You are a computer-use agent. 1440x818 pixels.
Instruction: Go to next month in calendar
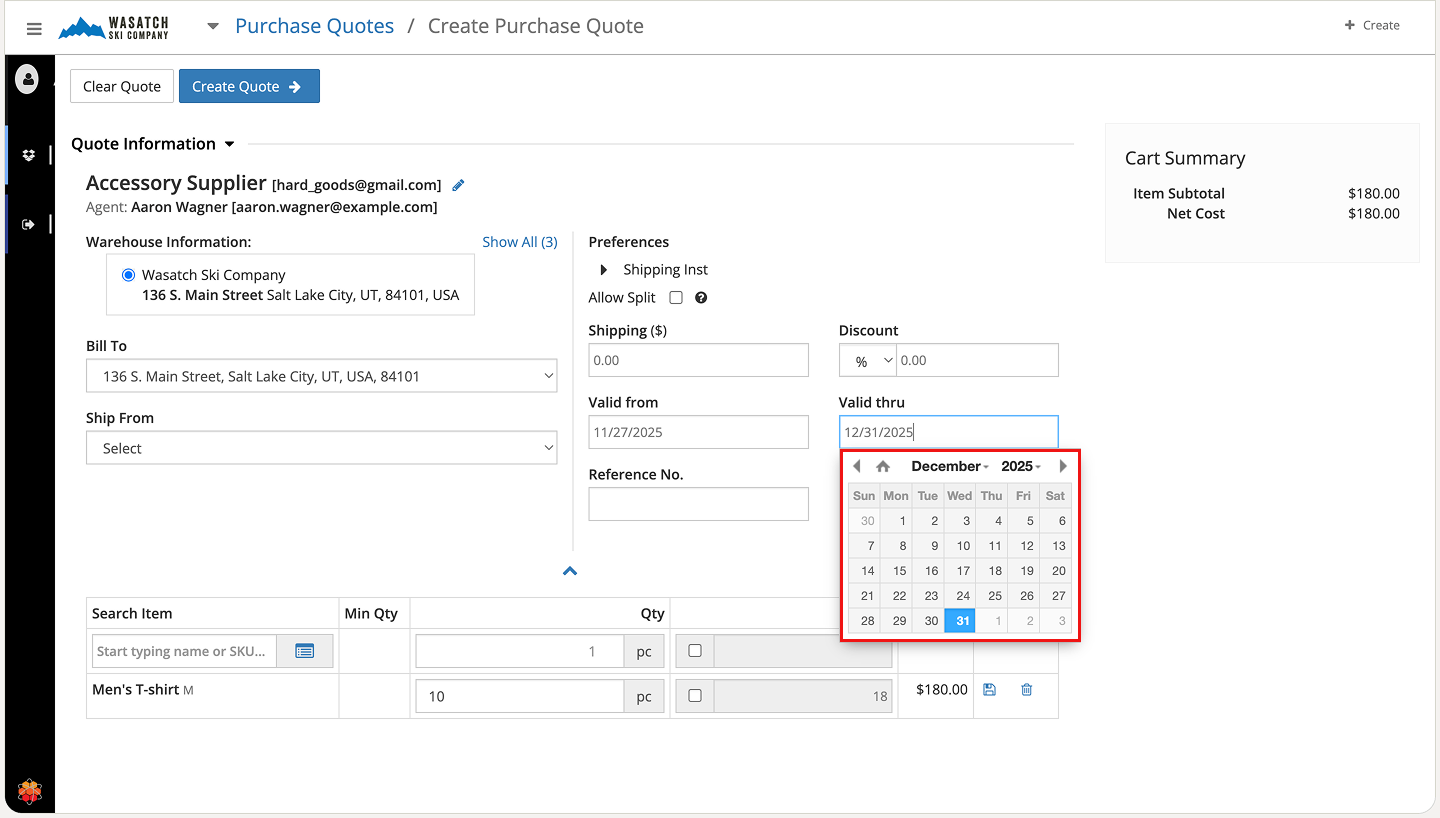[1062, 466]
